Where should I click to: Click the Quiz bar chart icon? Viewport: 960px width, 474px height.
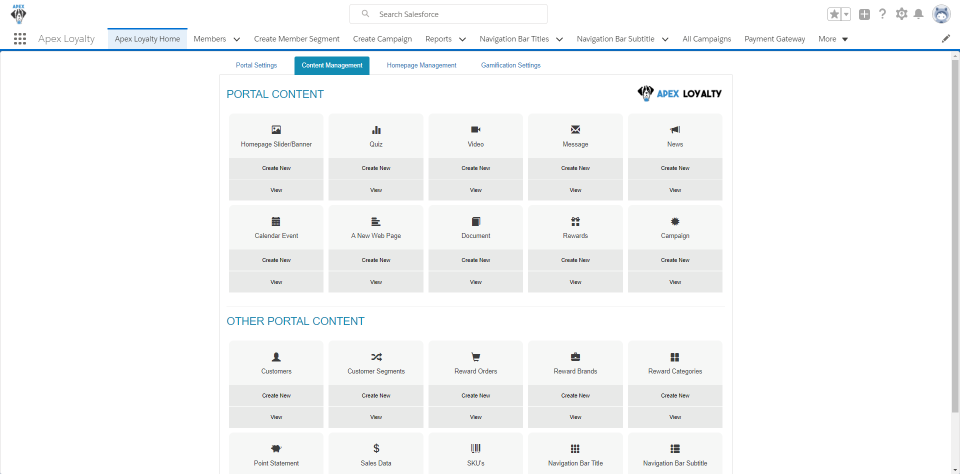(376, 130)
